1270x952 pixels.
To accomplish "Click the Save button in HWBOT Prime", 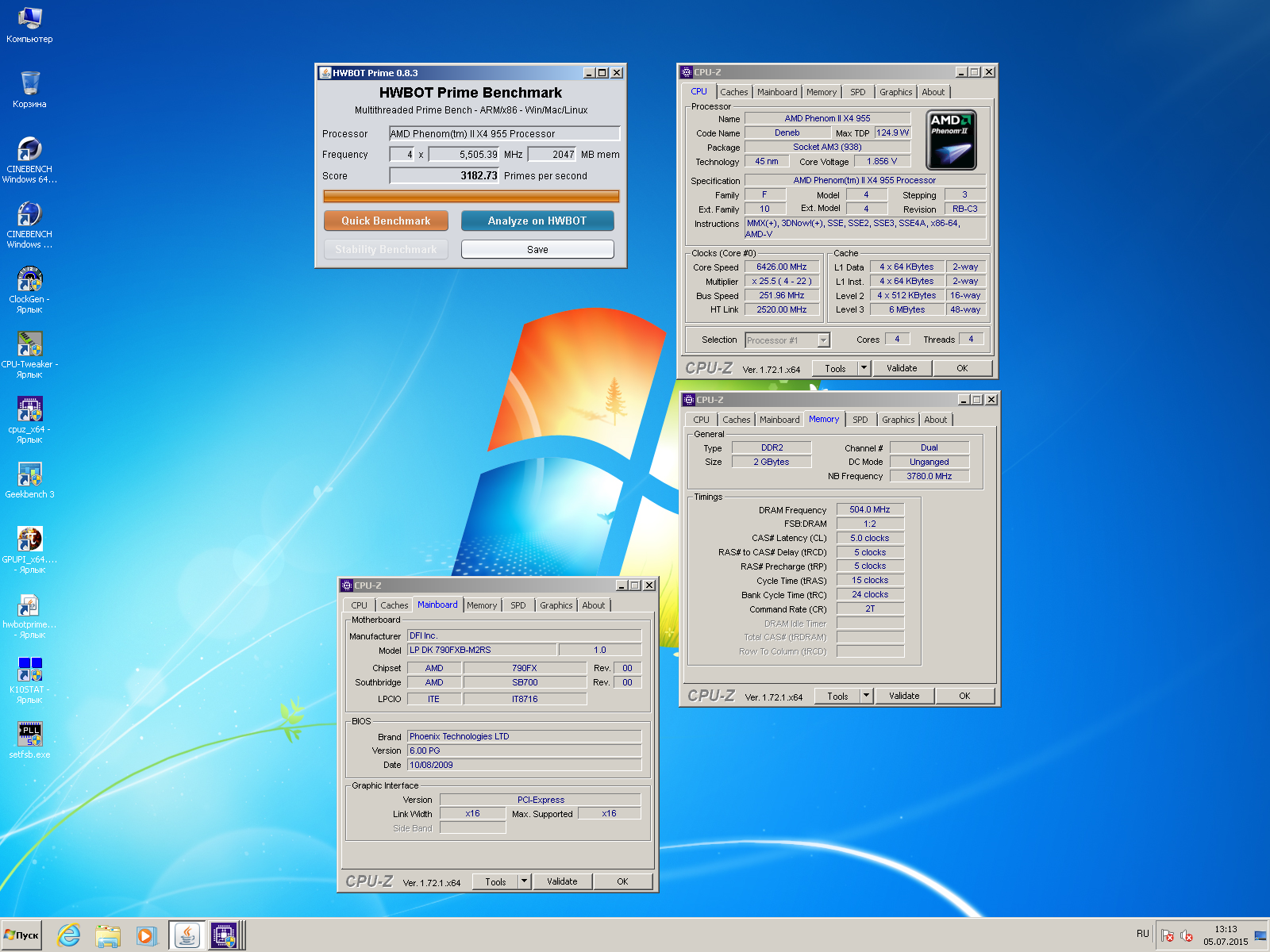I will pyautogui.click(x=537, y=249).
